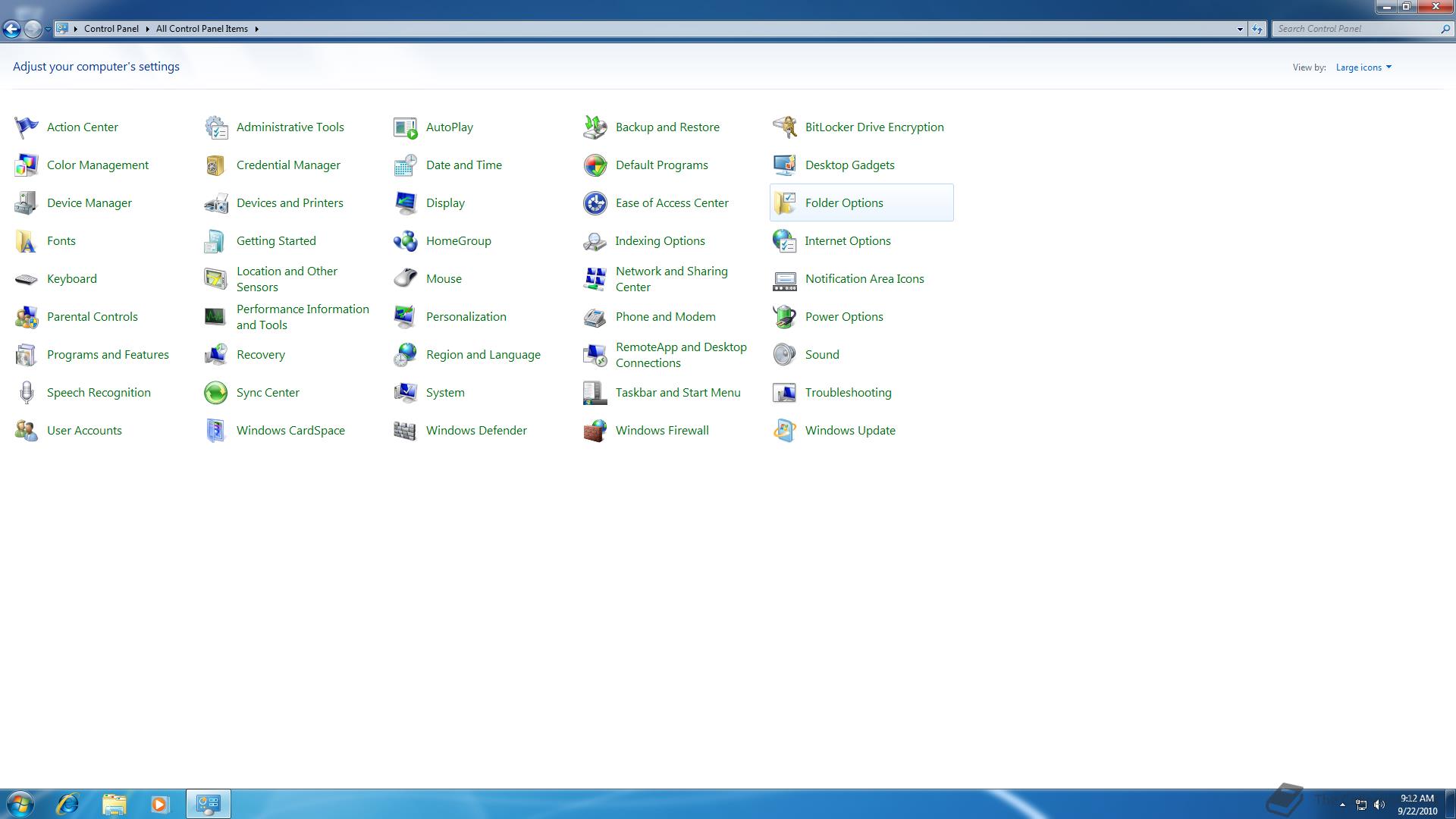Click the refresh button next to address bar
Screen dimensions: 1456x819
[1257, 29]
